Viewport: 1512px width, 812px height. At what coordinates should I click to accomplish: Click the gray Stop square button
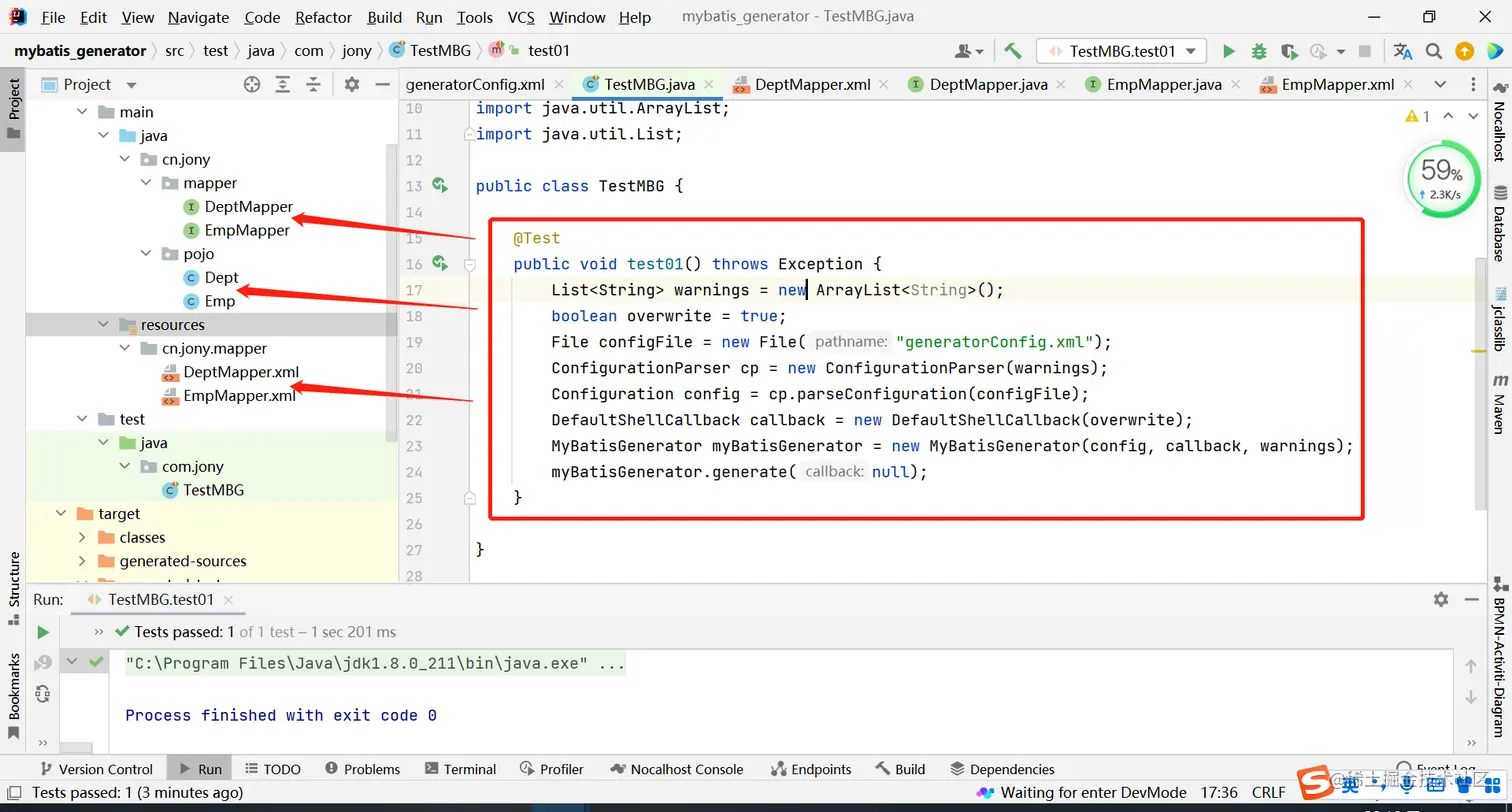[1365, 51]
